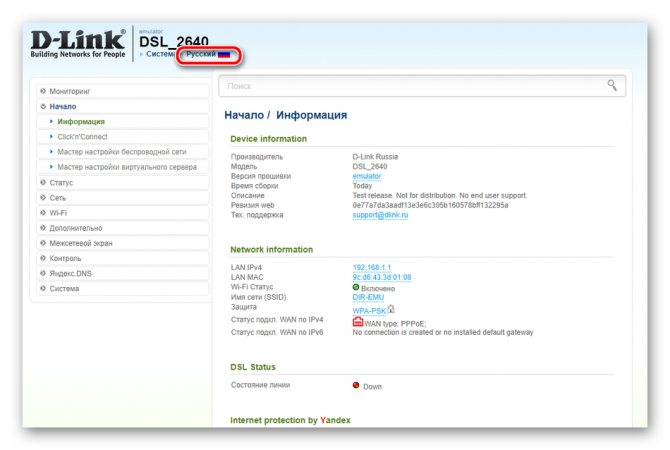Focus the Поиск search field

pyautogui.click(x=422, y=86)
